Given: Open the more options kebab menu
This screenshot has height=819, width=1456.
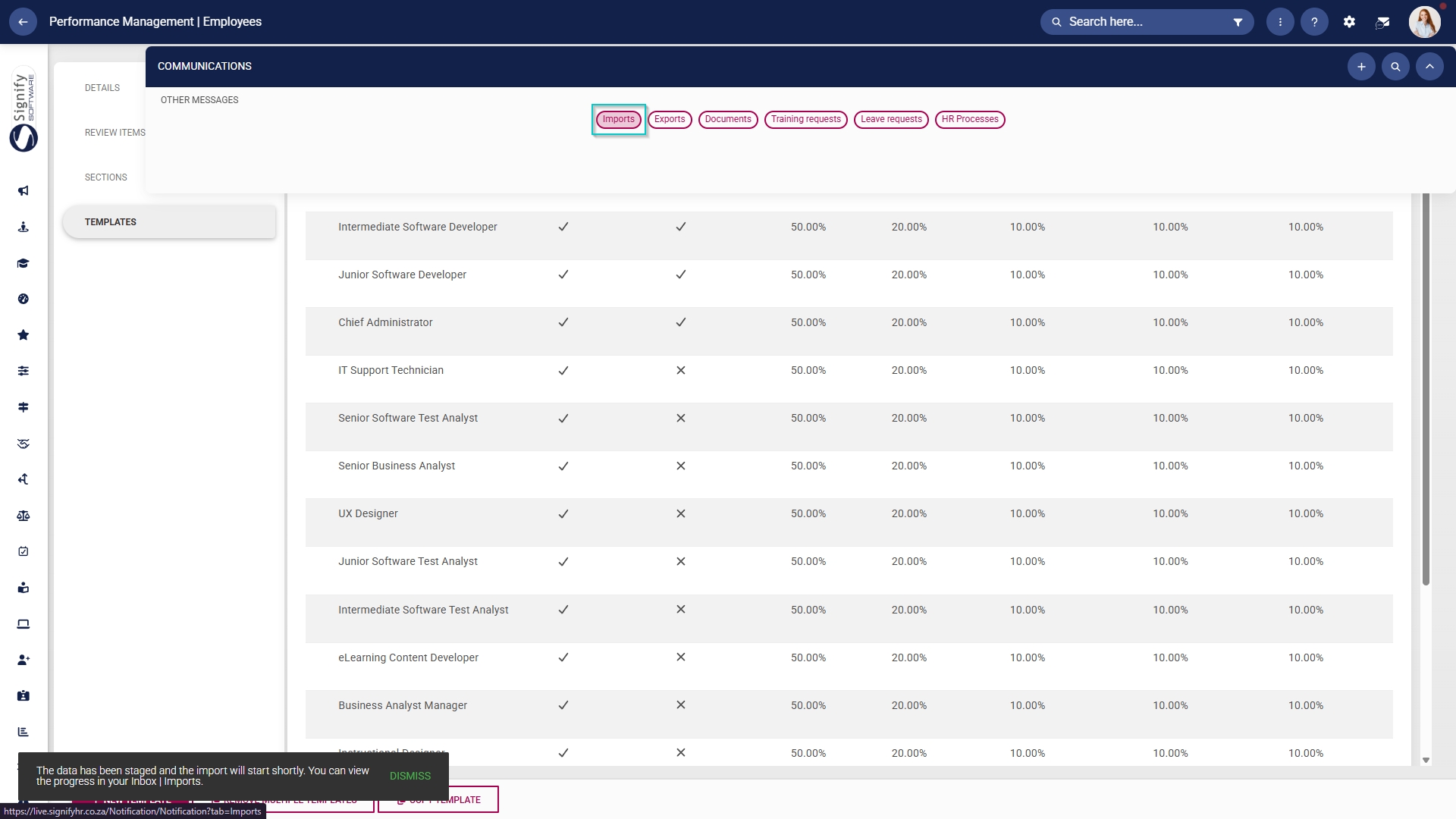Looking at the screenshot, I should (1280, 22).
